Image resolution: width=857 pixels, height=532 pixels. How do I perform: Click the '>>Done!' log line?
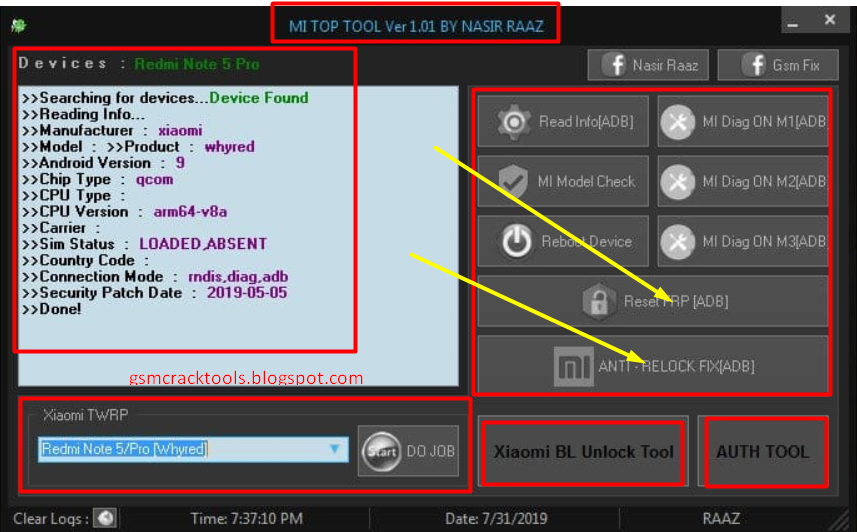click(52, 309)
